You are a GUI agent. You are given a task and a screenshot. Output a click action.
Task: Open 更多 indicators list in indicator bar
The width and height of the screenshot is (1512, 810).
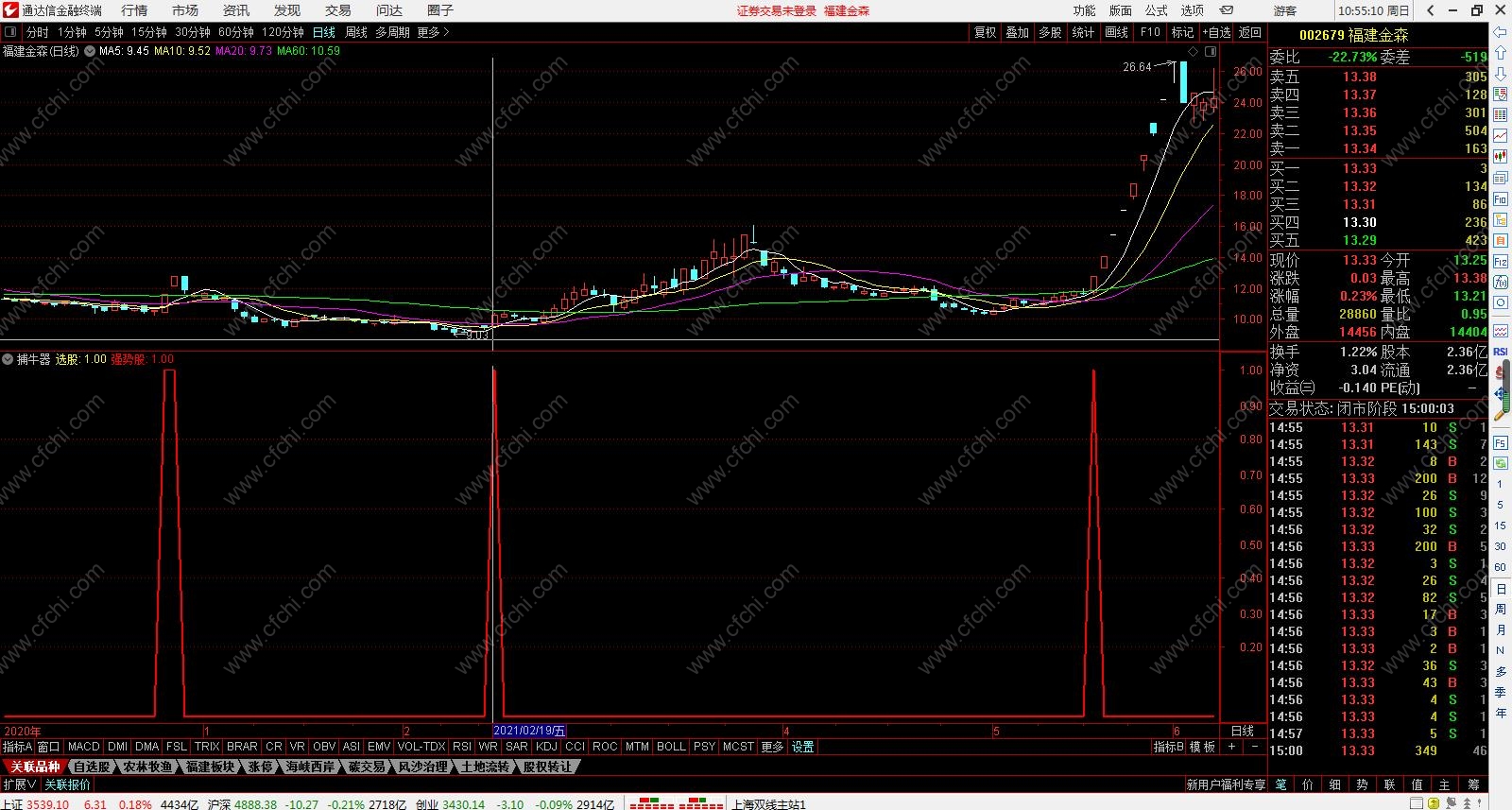pos(772,747)
